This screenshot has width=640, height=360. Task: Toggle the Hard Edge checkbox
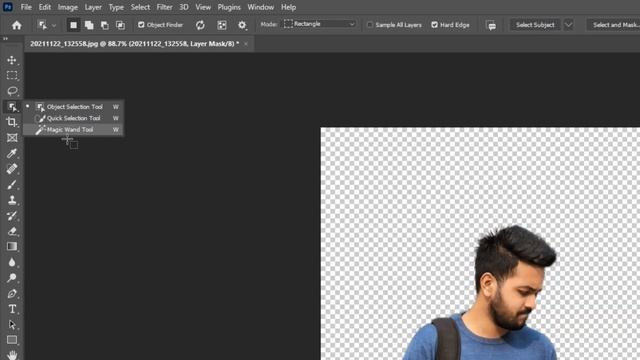point(435,25)
